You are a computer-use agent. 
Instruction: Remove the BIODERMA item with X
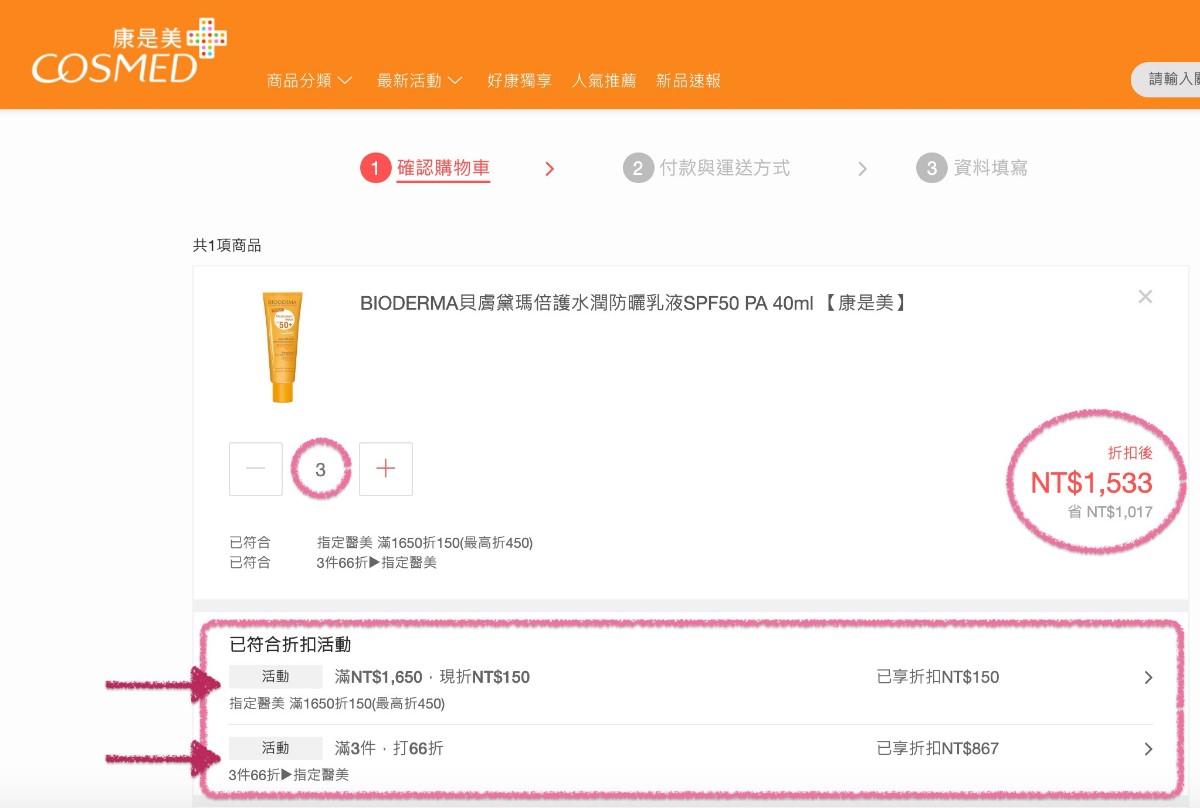(1145, 297)
